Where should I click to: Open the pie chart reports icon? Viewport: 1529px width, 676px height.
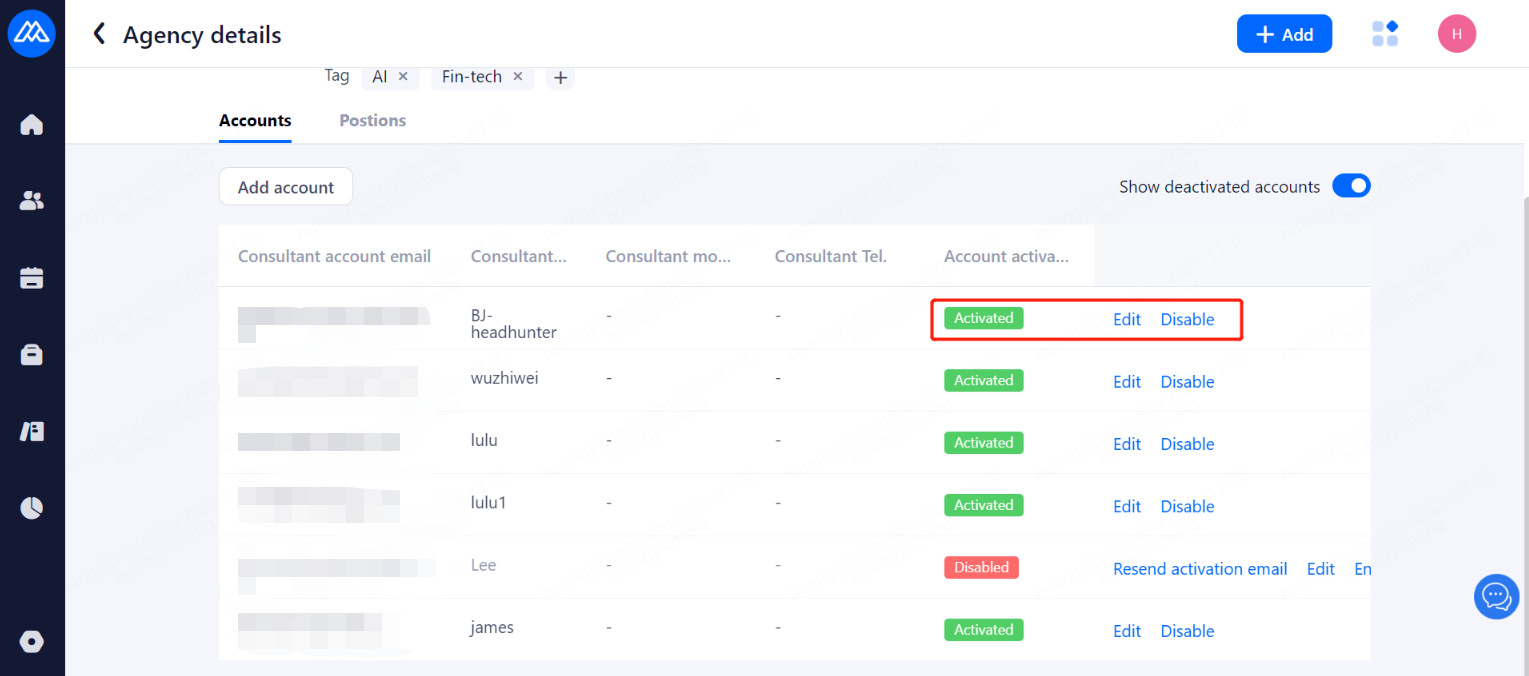32,508
